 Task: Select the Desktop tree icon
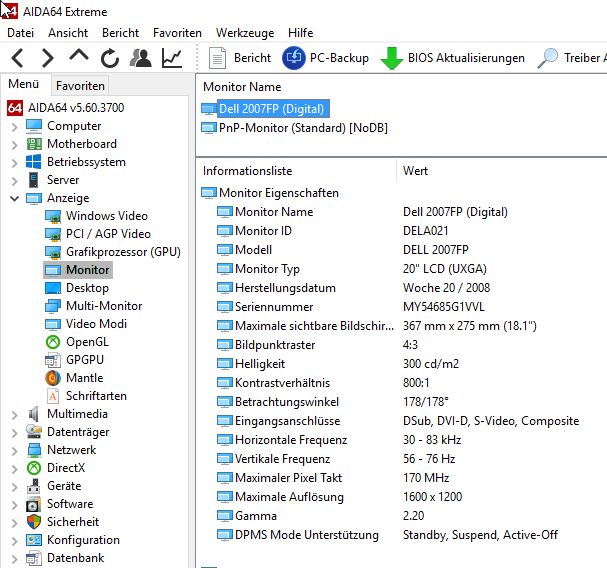53,288
